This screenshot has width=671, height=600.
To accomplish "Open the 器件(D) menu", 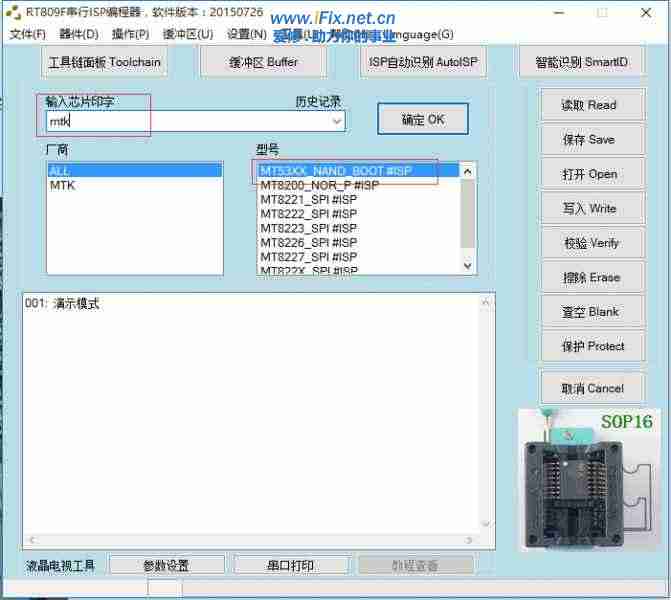I will (79, 34).
